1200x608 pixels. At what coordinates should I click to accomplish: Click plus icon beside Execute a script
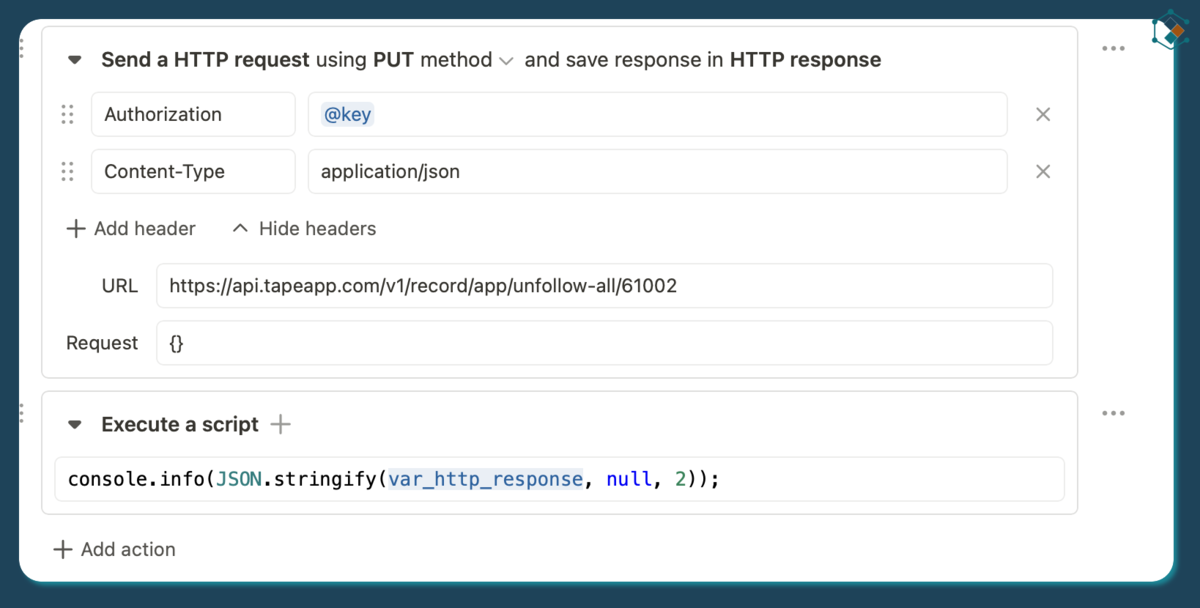tap(281, 425)
